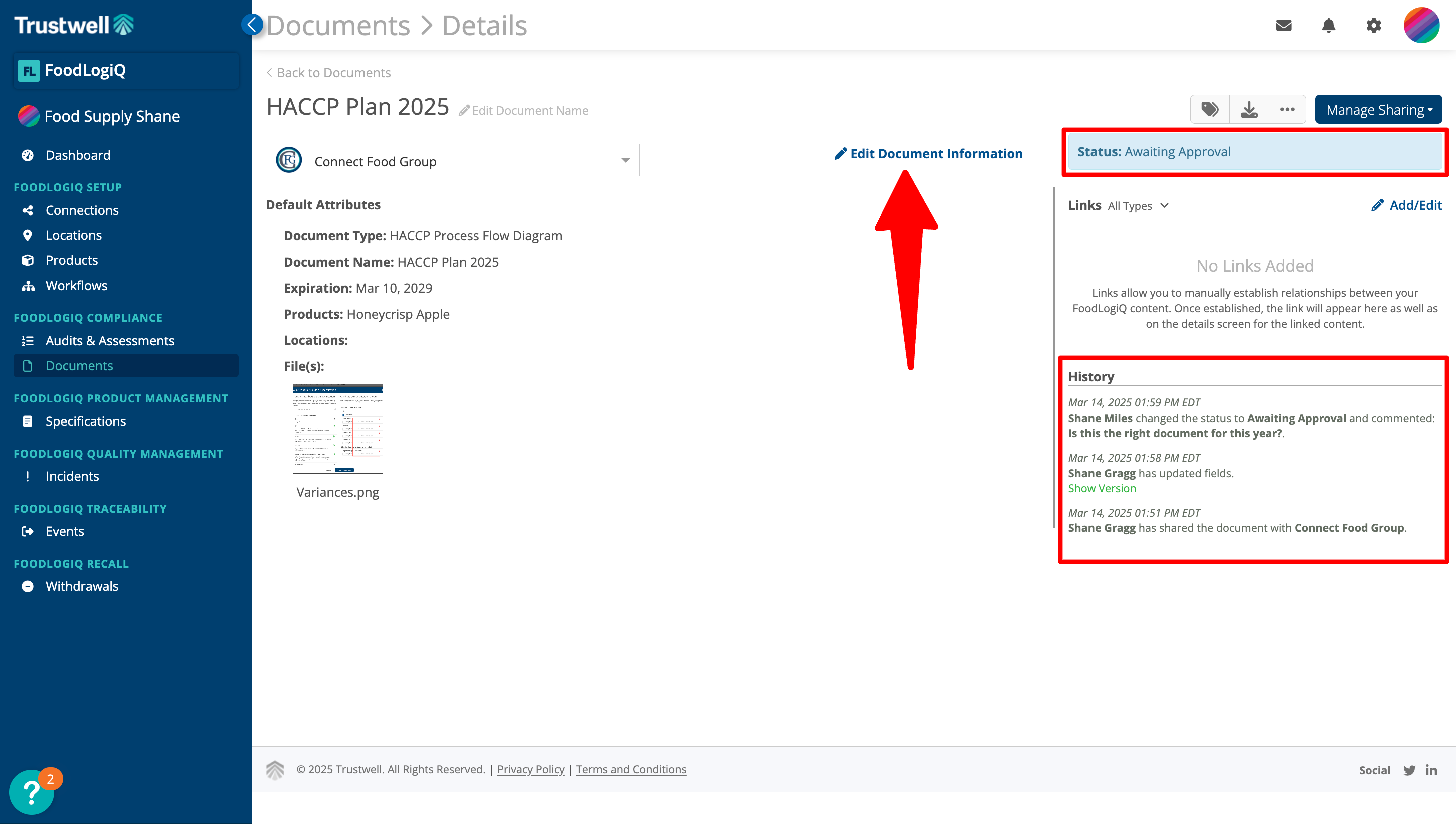Click the FoodLogiQ app switcher
The image size is (1456, 824).
pyautogui.click(x=126, y=70)
